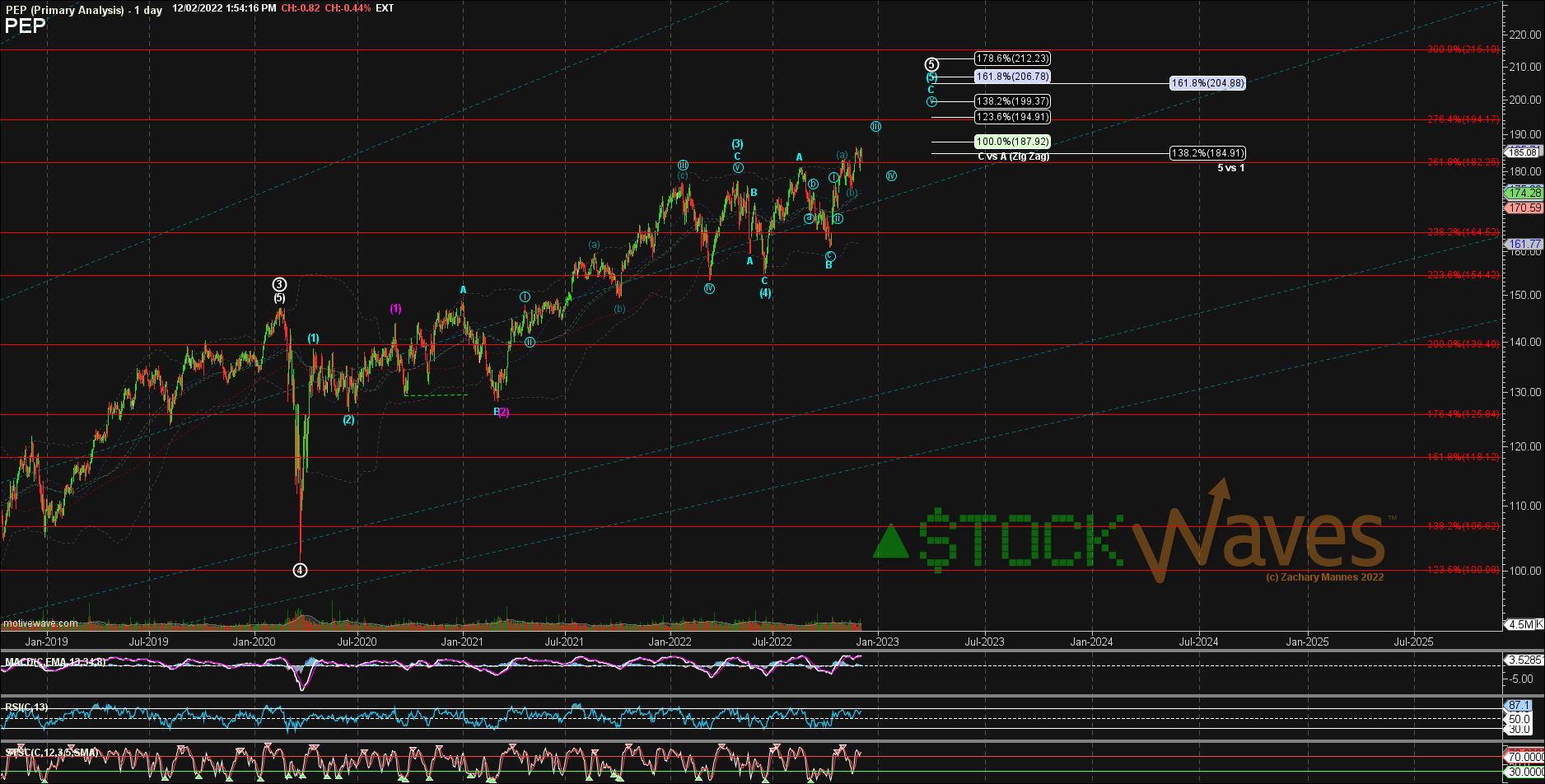Viewport: 1545px width, 784px height.
Task: Click the 220.00 price axis tick
Action: point(1524,35)
